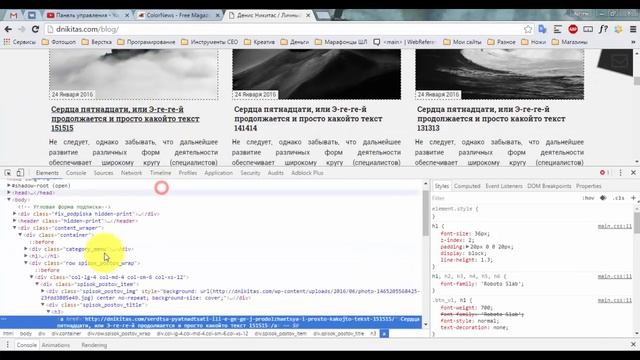Expand the head node in DOM tree
Image resolution: width=640 pixels, height=360 pixels.
(x=9, y=193)
